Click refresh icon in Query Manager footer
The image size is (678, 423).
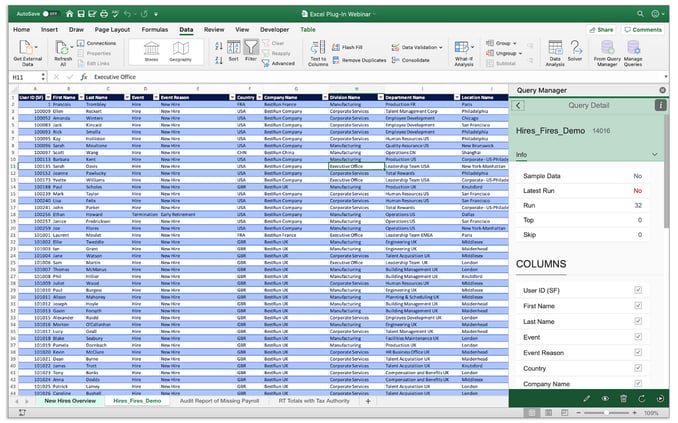(x=641, y=398)
